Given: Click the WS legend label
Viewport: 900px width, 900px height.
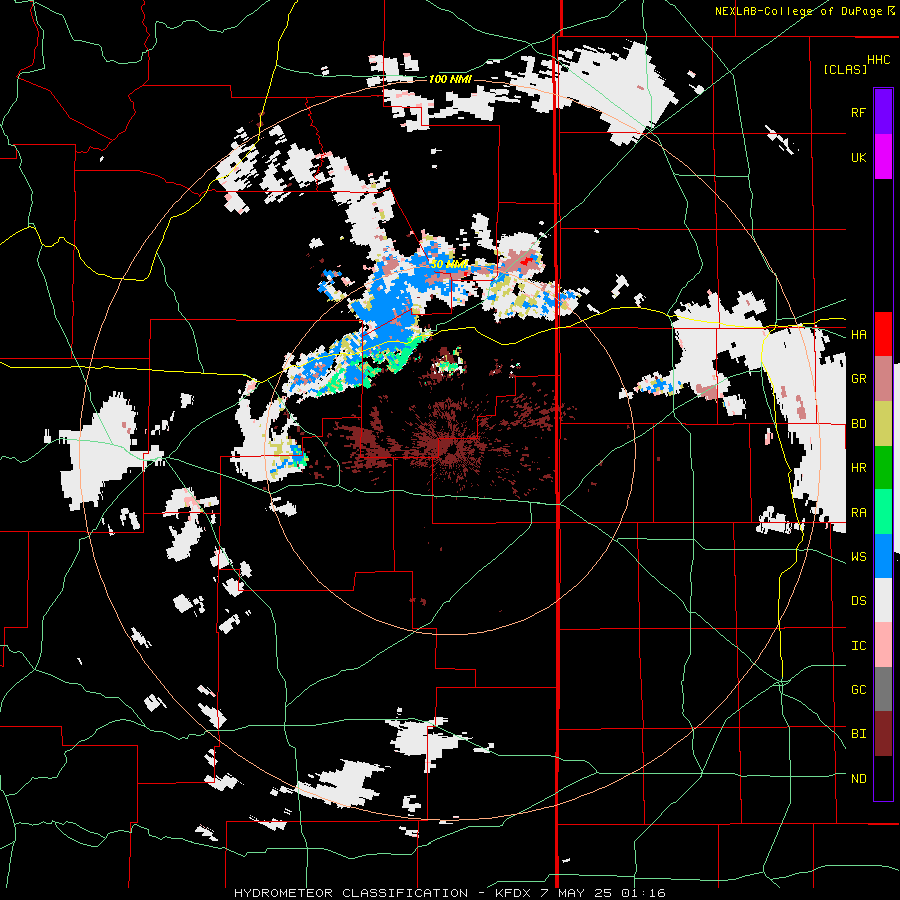Looking at the screenshot, I should click(858, 557).
